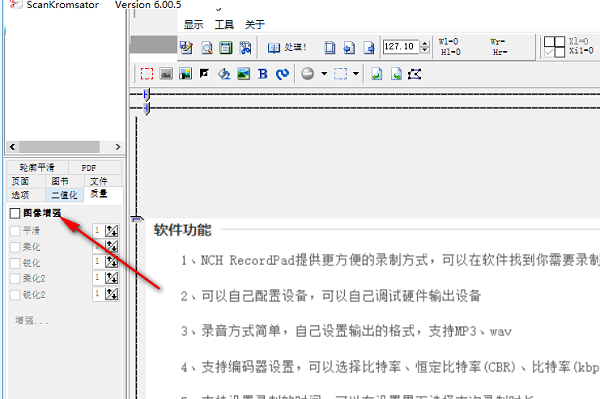Click the color landscape picture icon
The image size is (600, 399).
point(185,73)
